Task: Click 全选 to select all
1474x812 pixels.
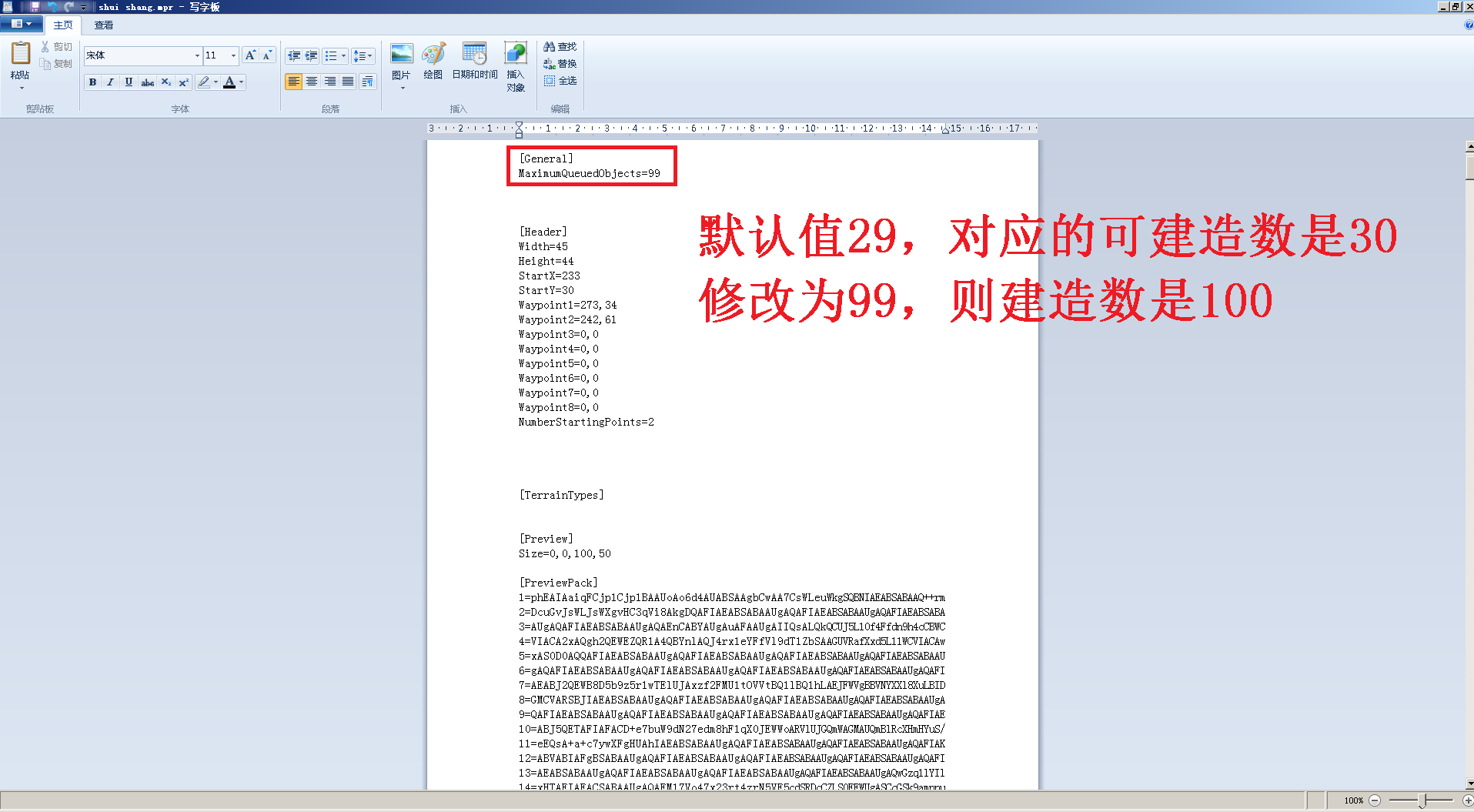Action: point(560,81)
